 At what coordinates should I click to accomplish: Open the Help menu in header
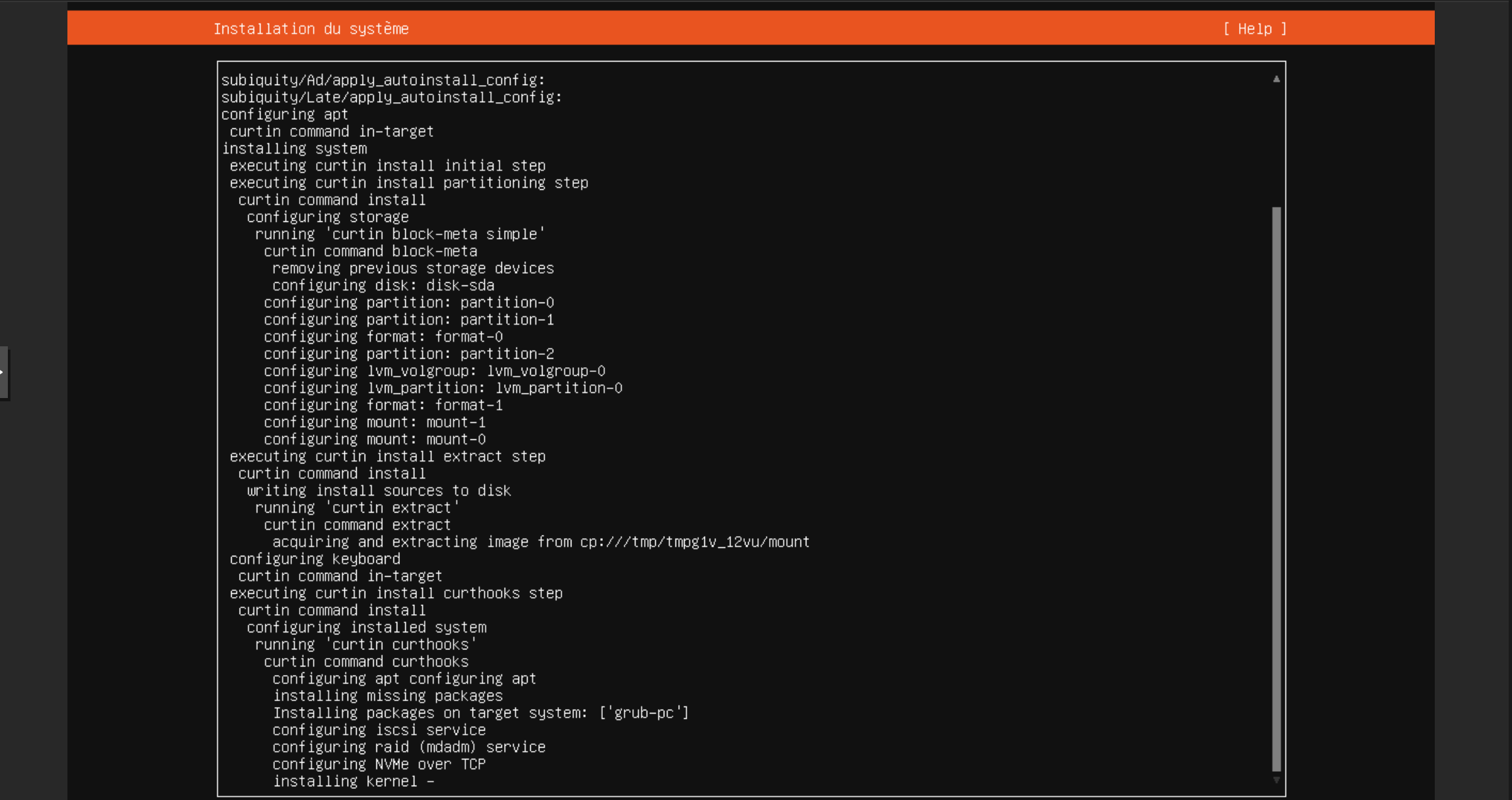click(1254, 29)
